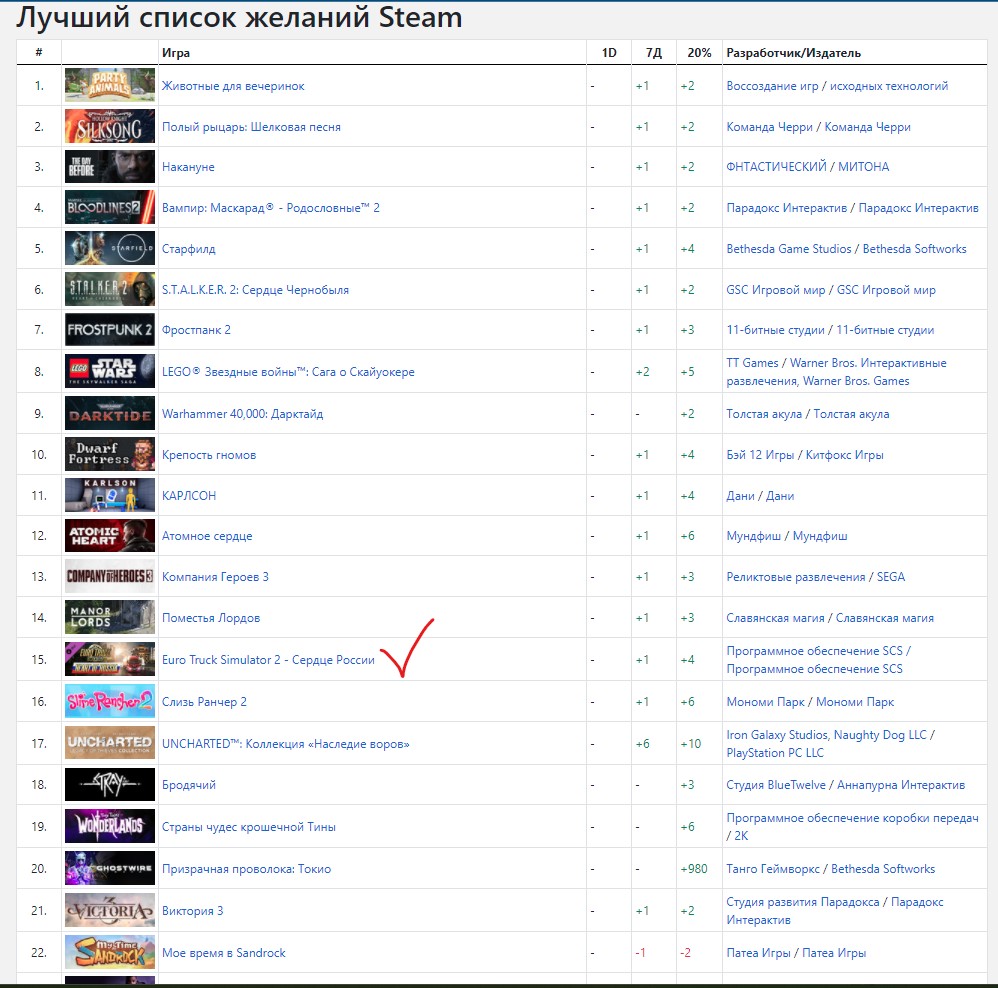The image size is (998, 988).
Task: Open the Atomic Heart thumbnail image
Action: 109,535
